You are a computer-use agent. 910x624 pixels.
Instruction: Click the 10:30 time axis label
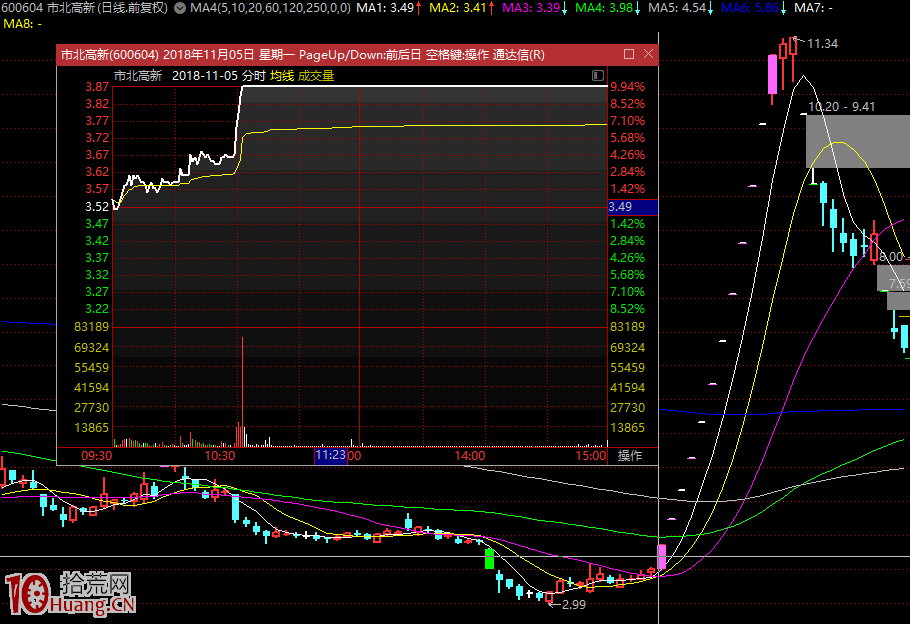[219, 456]
